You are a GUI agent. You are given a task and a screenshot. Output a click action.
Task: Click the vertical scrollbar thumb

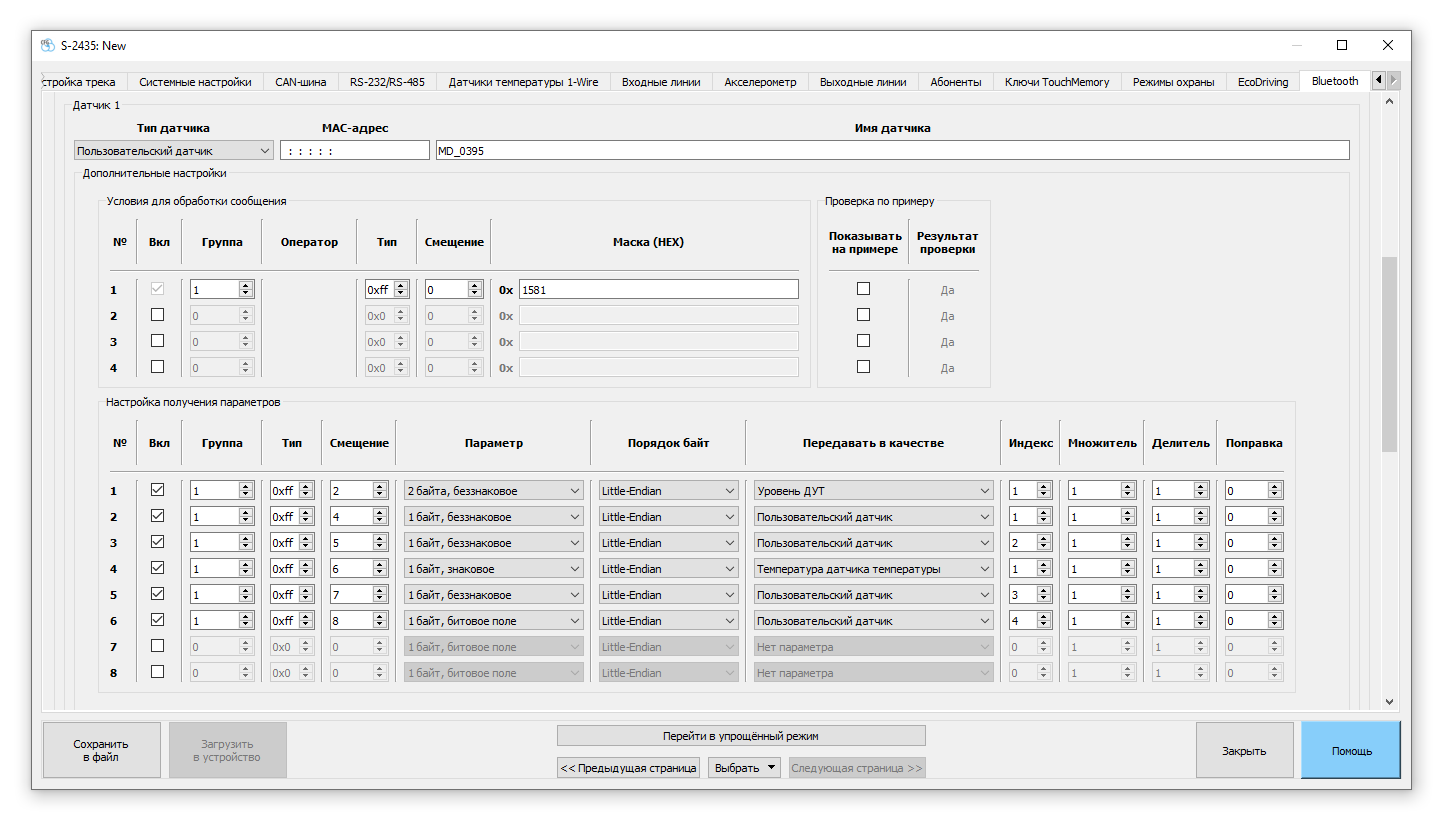tap(1389, 354)
